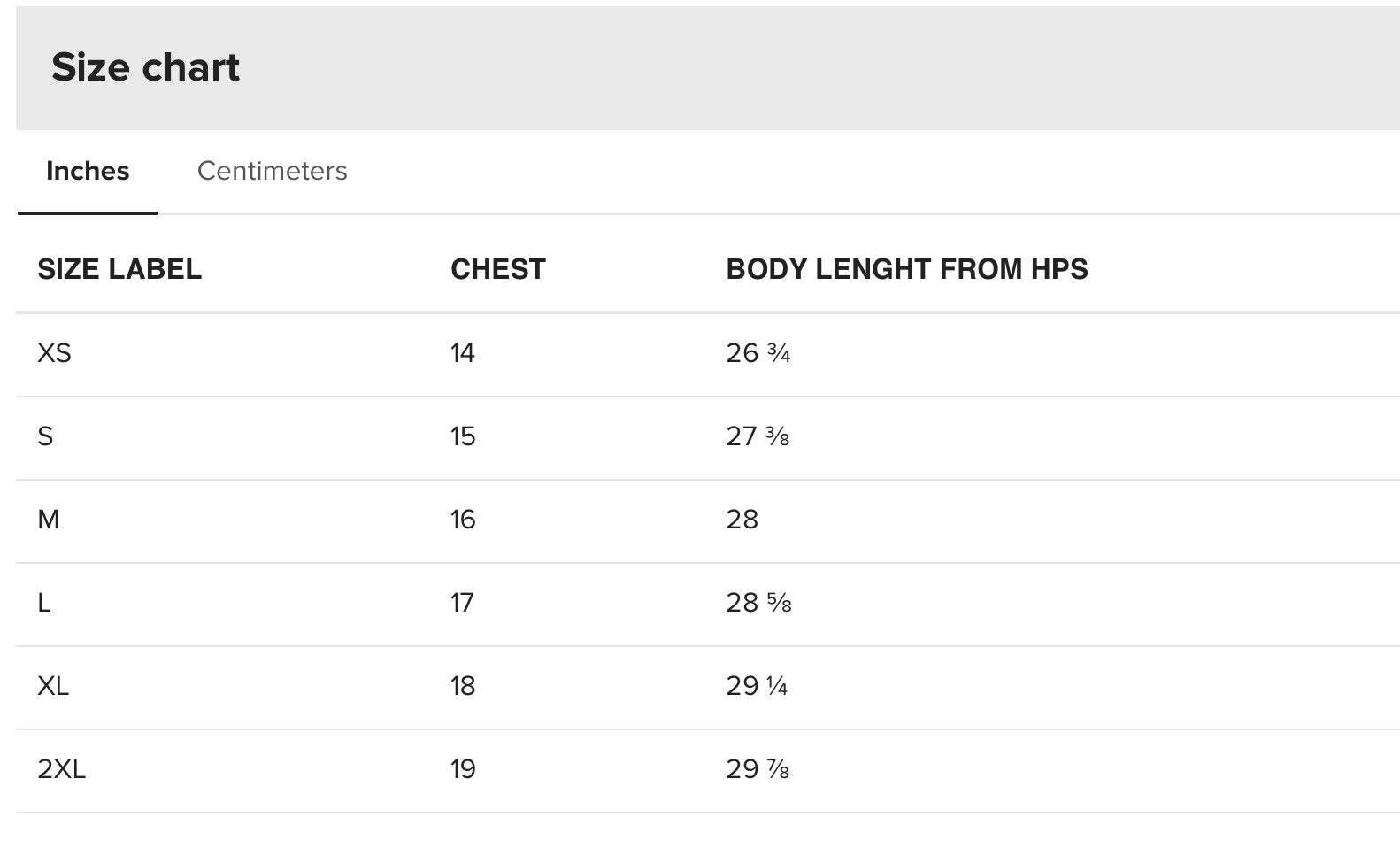
Task: Click the chest value 16
Action: [x=463, y=520]
